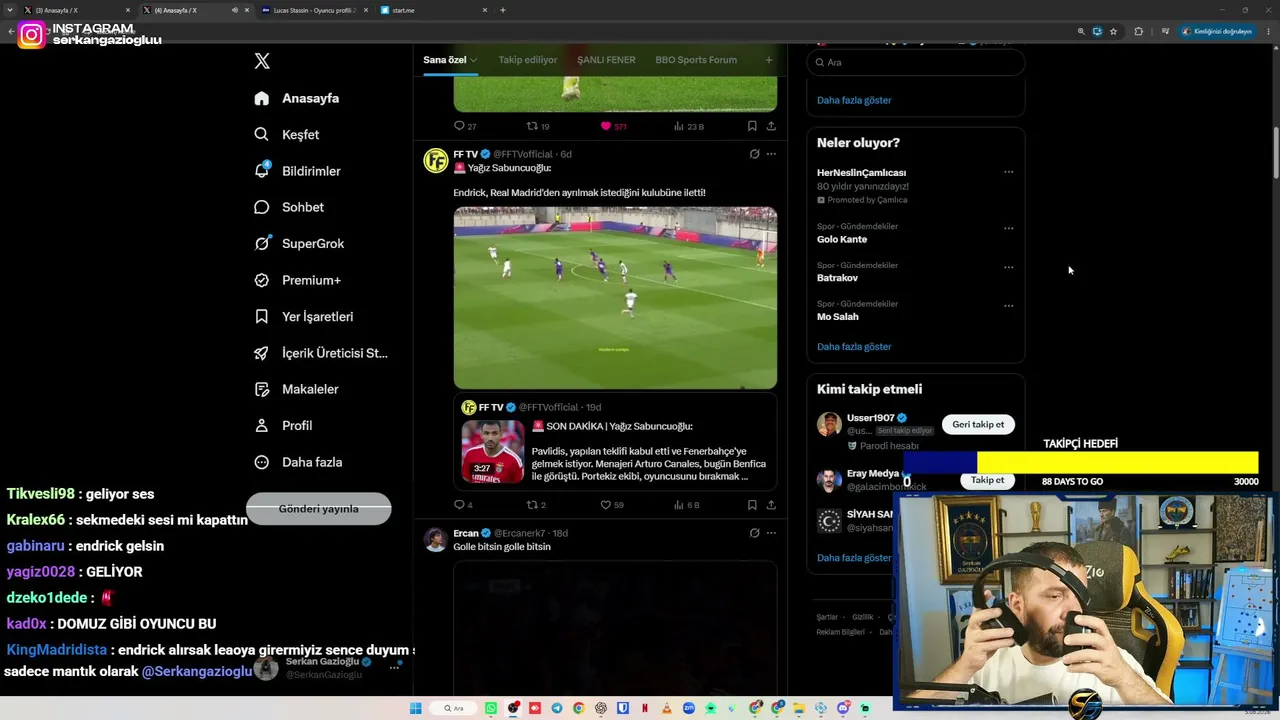Bookmark the post with 371 likes

pyautogui.click(x=752, y=126)
